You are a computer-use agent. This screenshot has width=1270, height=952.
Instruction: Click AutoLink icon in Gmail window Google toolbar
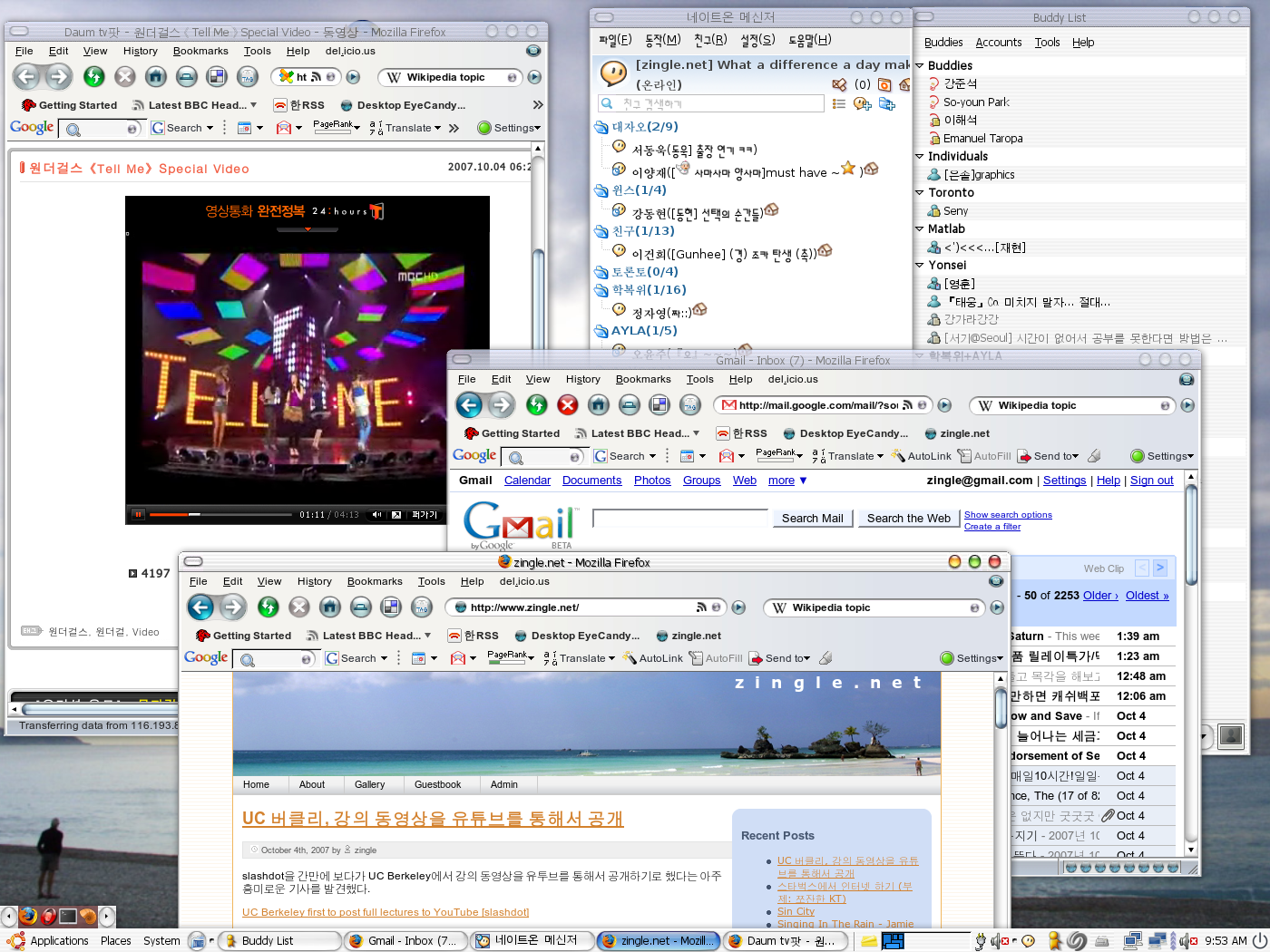pyautogui.click(x=898, y=456)
